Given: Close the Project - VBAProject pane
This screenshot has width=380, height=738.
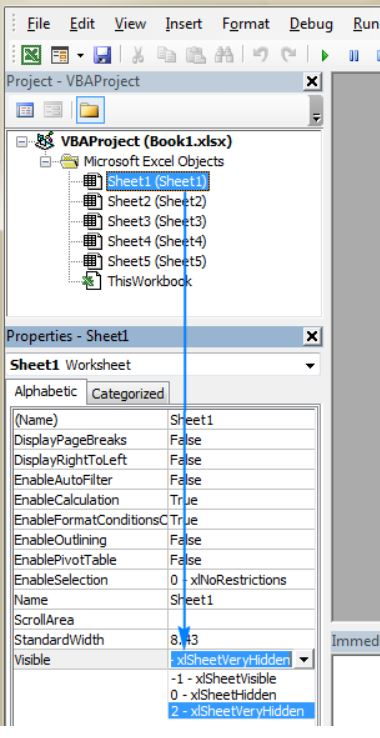Looking at the screenshot, I should [312, 82].
